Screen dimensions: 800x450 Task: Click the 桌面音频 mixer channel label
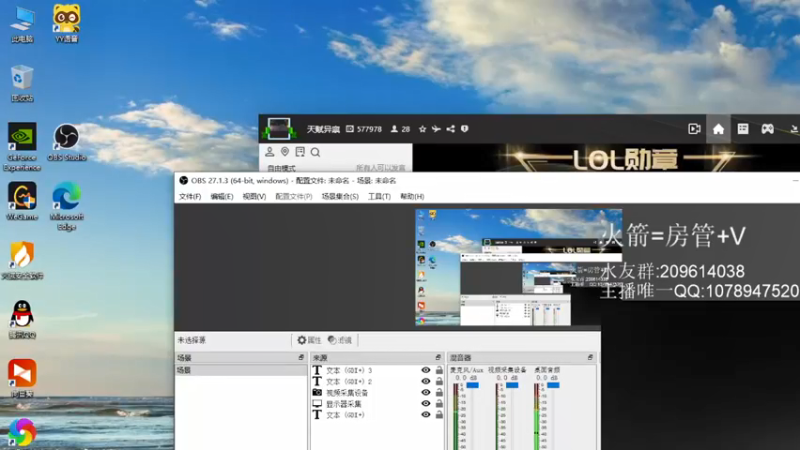[547, 370]
